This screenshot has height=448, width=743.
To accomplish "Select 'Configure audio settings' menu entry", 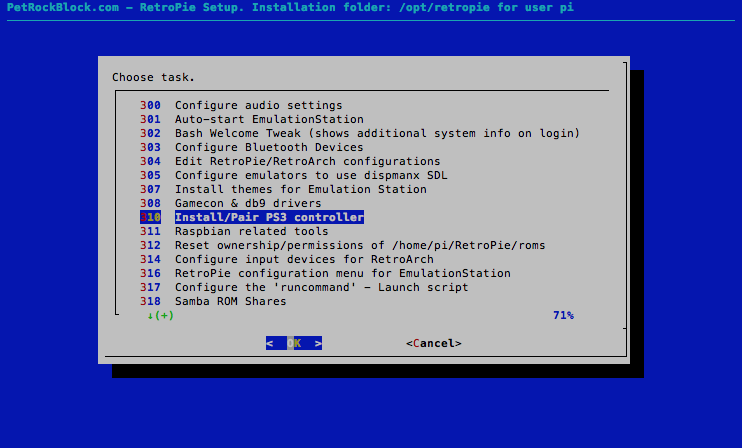I will 258,105.
